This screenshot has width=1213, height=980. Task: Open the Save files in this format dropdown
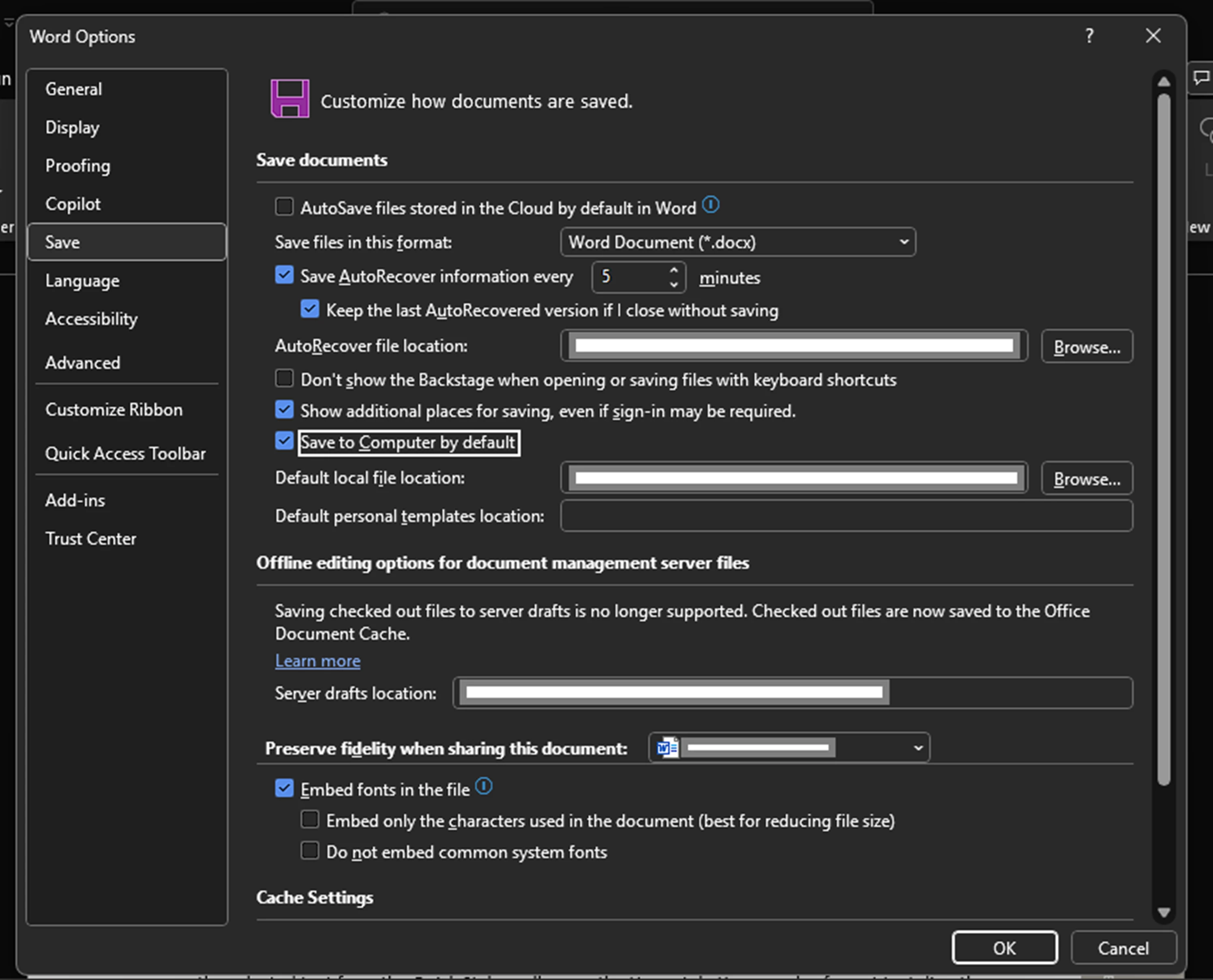[x=737, y=242]
